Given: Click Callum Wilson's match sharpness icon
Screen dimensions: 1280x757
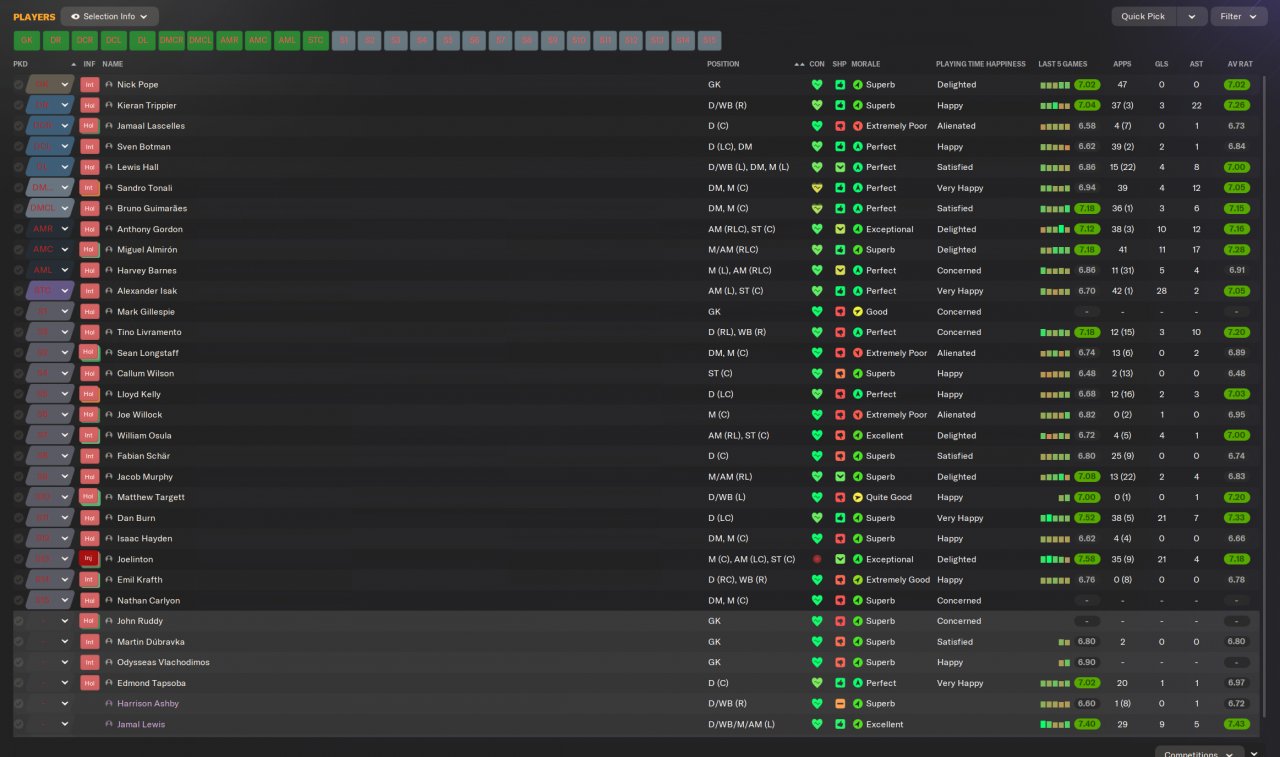Looking at the screenshot, I should (840, 374).
